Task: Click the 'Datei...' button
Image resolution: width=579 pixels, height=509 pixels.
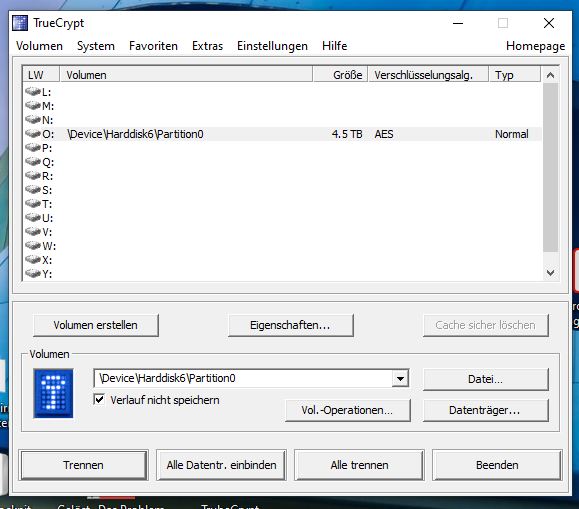Action: pyautogui.click(x=486, y=379)
